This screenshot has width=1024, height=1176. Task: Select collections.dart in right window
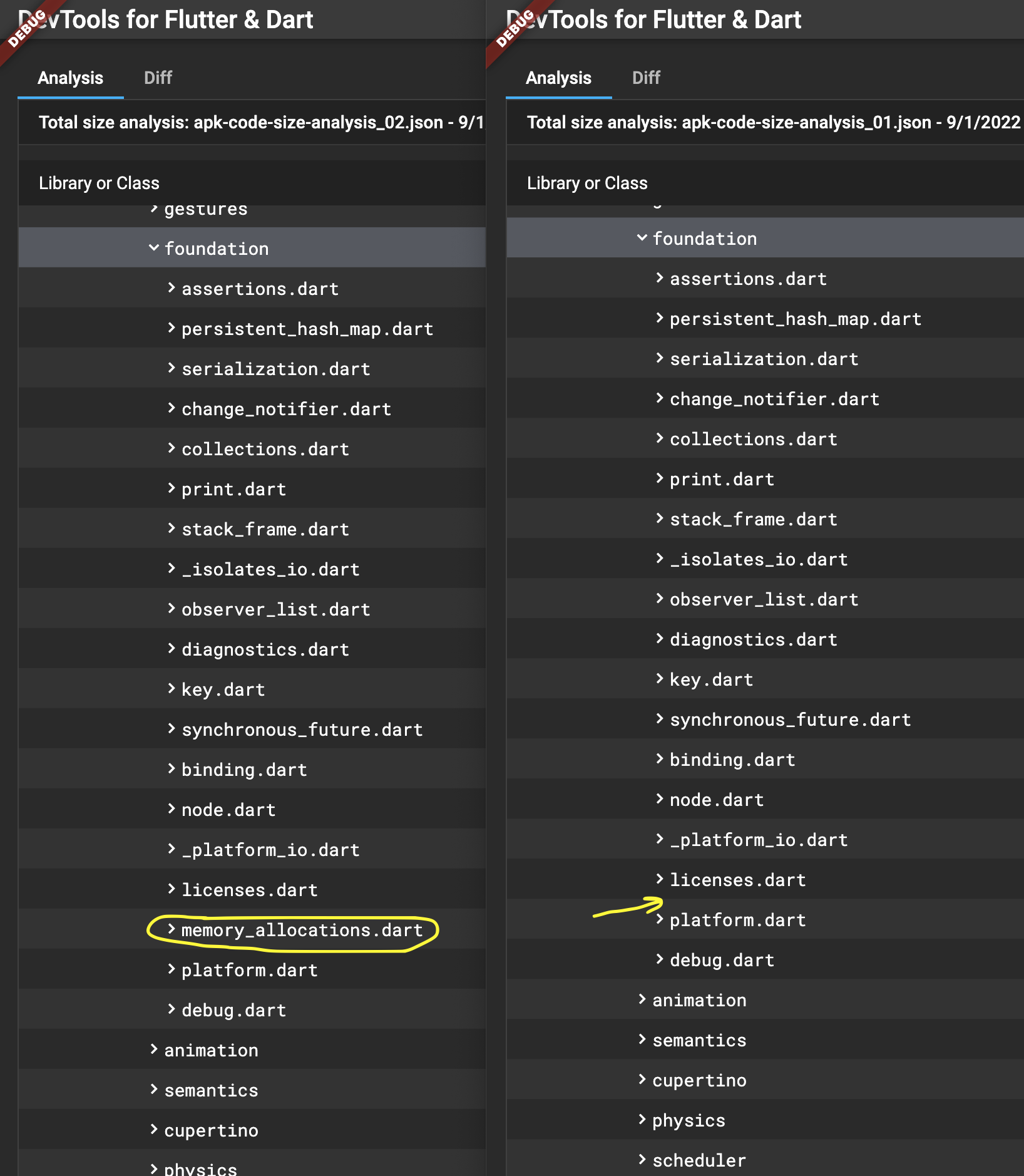click(754, 439)
